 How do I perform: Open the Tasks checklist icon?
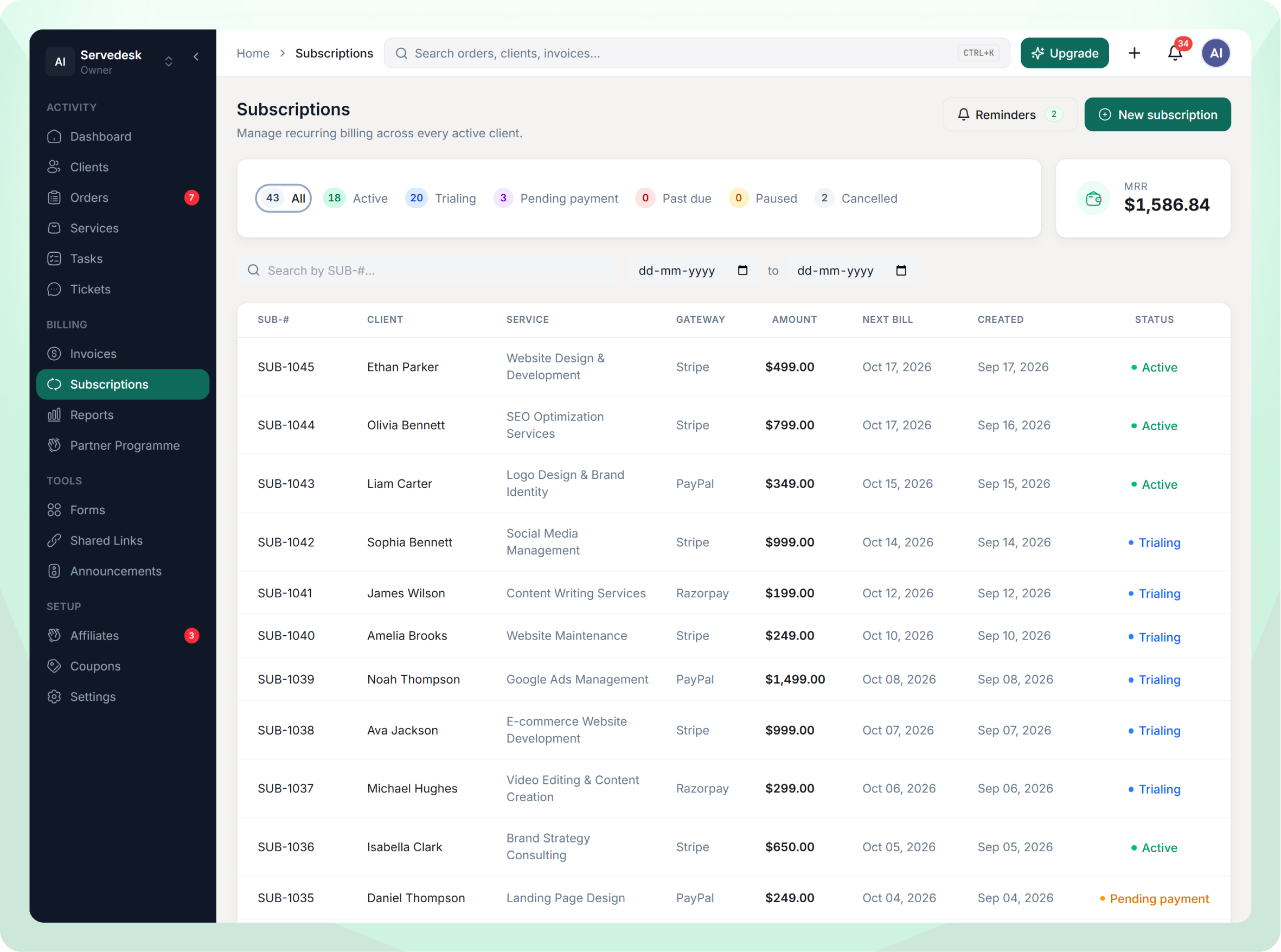(x=54, y=259)
